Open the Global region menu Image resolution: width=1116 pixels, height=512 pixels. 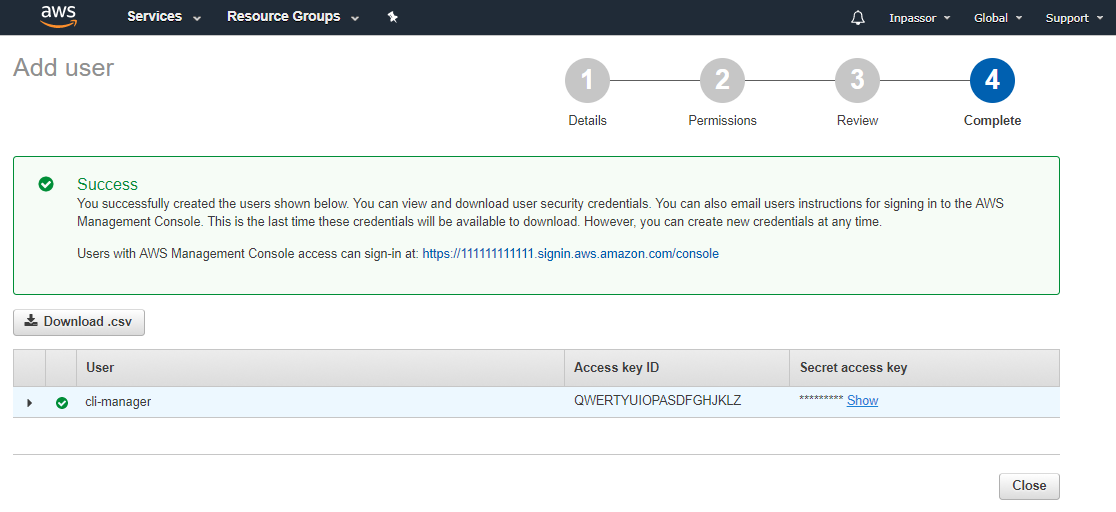point(998,18)
